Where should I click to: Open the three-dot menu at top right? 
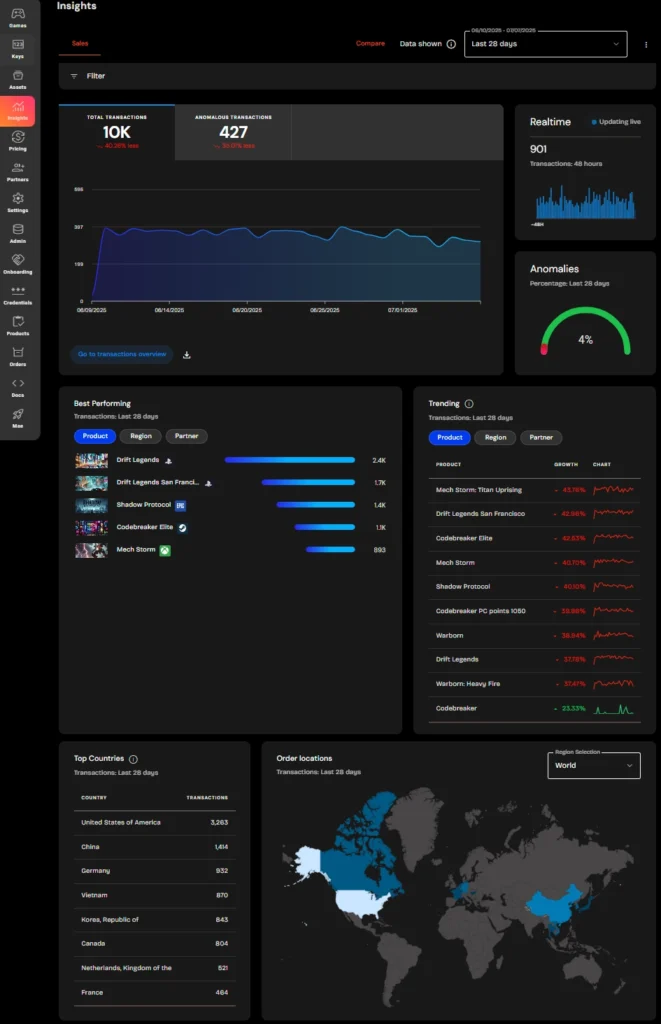tap(646, 44)
